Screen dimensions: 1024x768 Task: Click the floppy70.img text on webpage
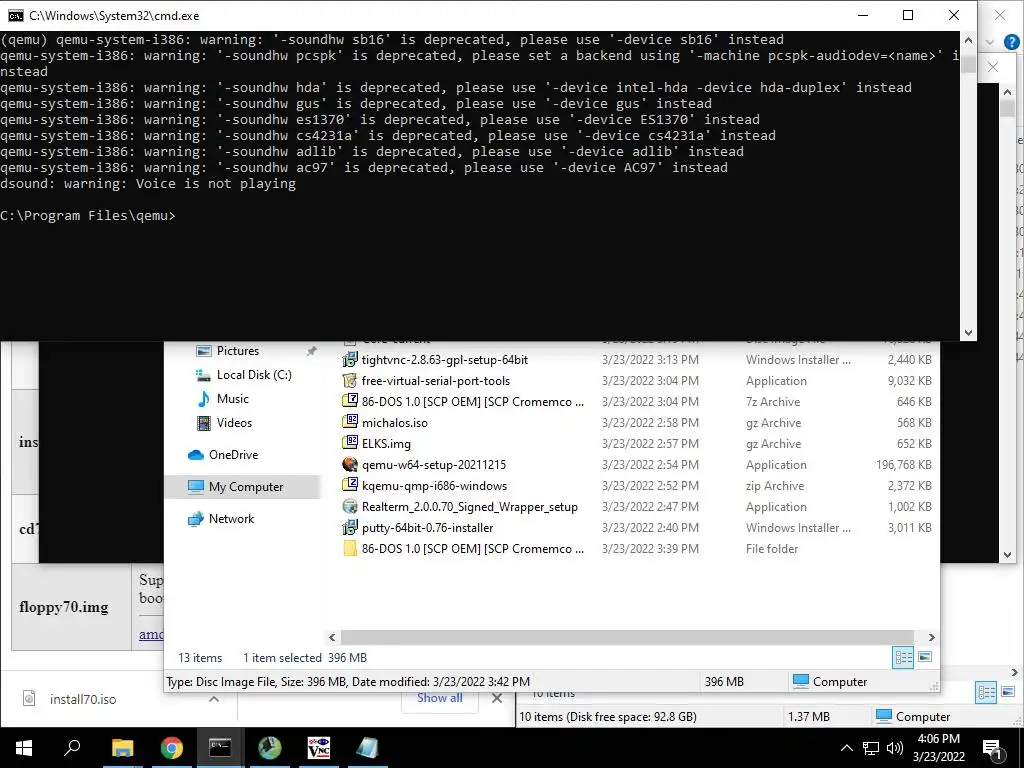(x=64, y=607)
